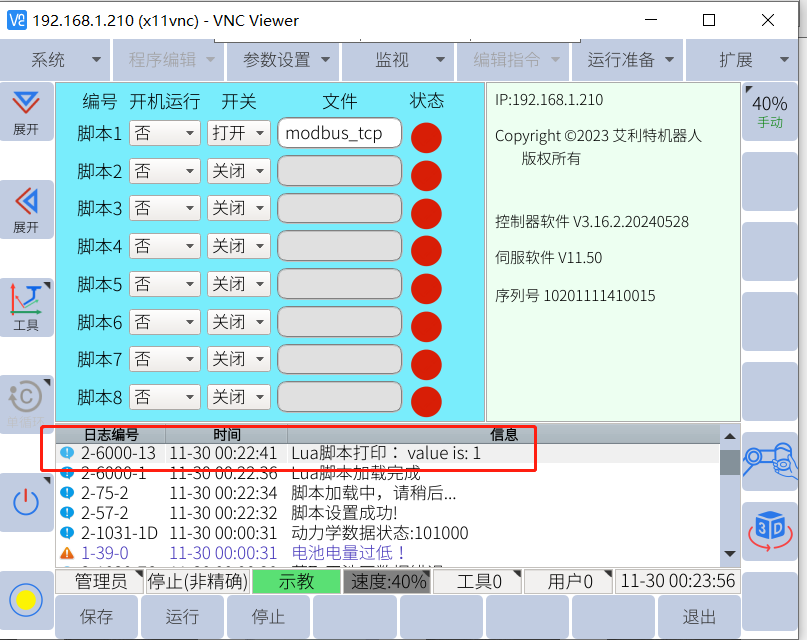Click the yellow circle indicator button

click(x=26, y=600)
